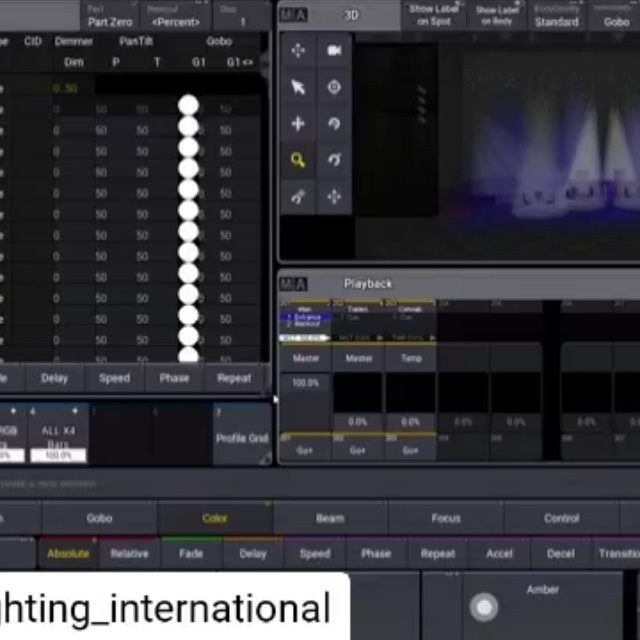Click the Go+ button under Tables executor
640x640 pixels.
click(x=358, y=450)
